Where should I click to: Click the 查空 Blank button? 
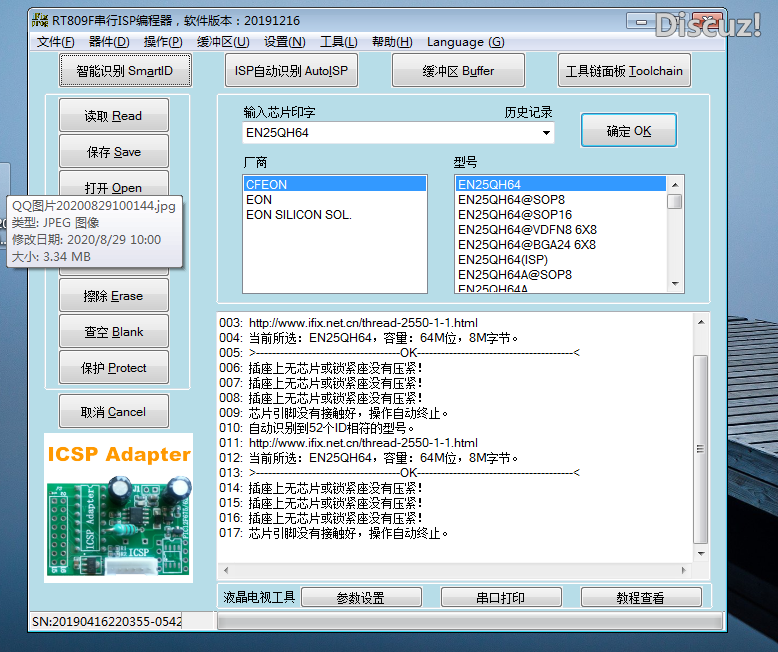tap(114, 331)
